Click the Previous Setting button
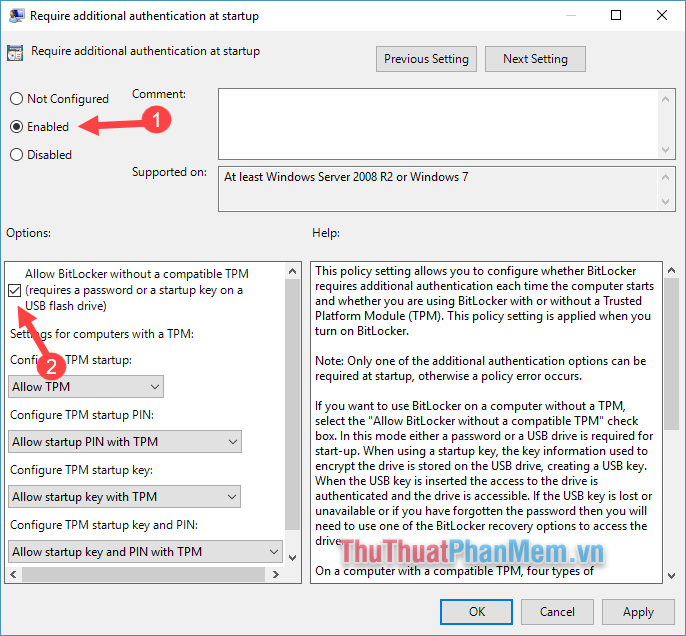Viewport: 686px width, 636px height. (426, 59)
